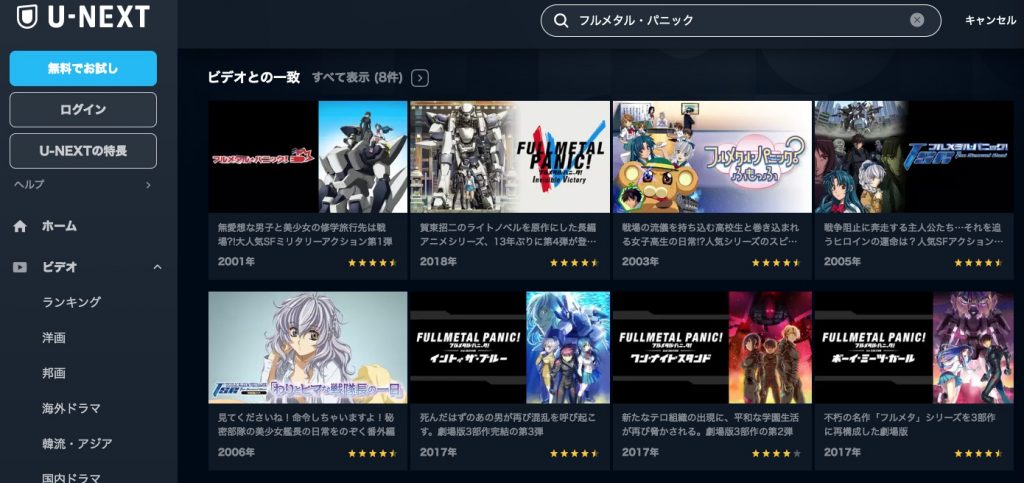
Task: Click キャンセル beside the search bar
Action: pos(990,21)
